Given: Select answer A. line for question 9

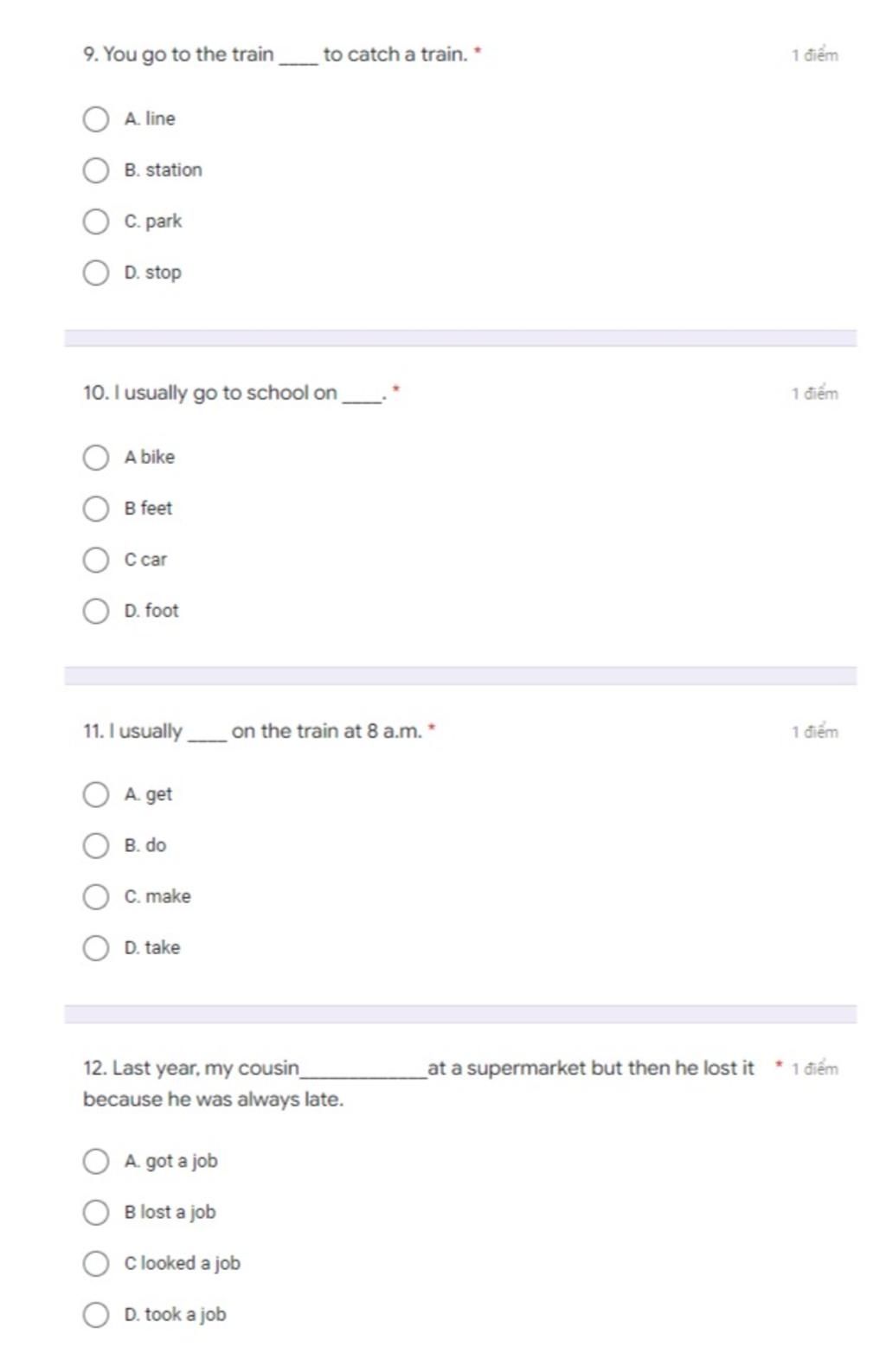Looking at the screenshot, I should click(x=96, y=119).
